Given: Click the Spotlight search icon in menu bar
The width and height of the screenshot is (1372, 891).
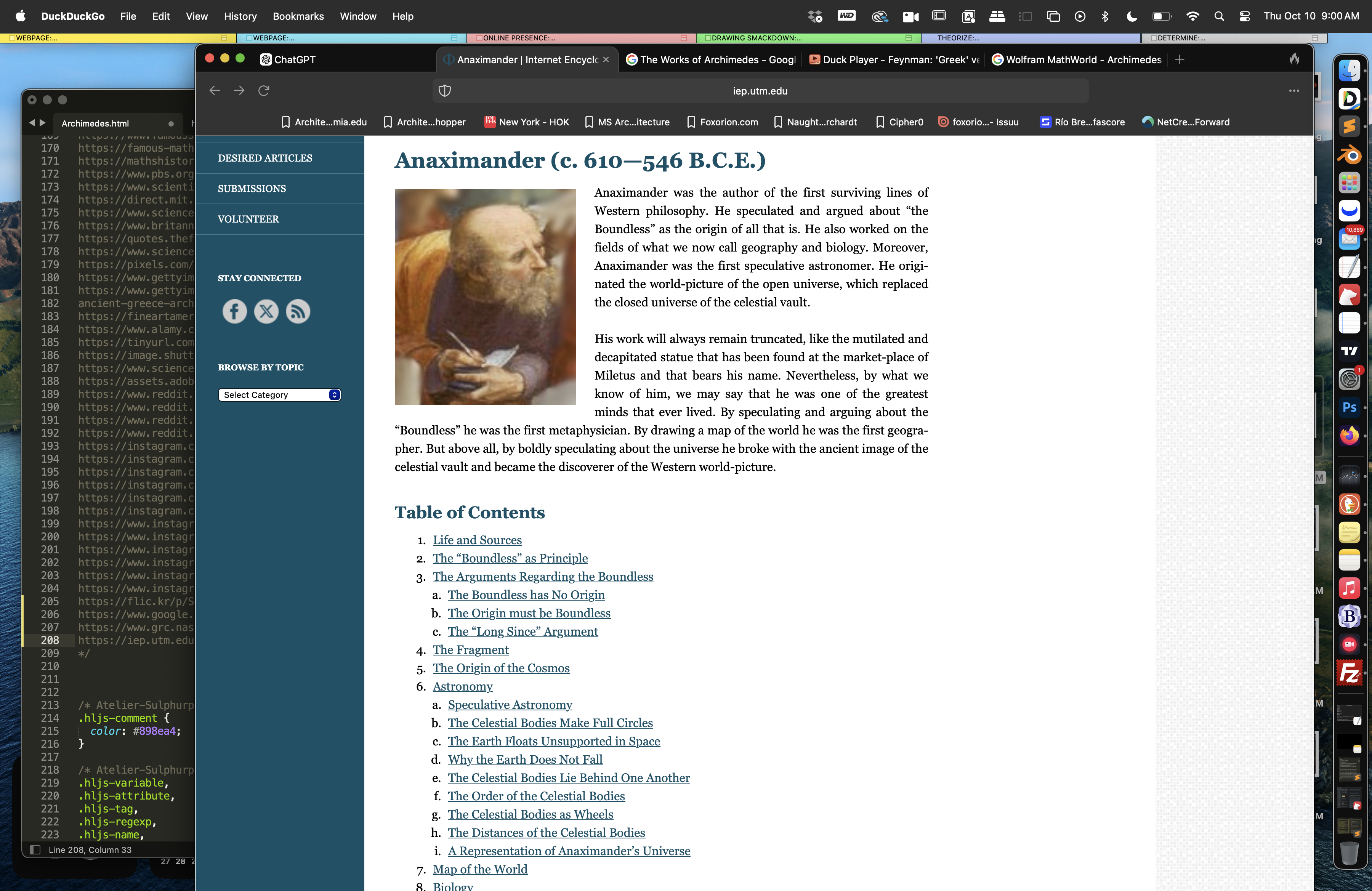Looking at the screenshot, I should coord(1219,16).
